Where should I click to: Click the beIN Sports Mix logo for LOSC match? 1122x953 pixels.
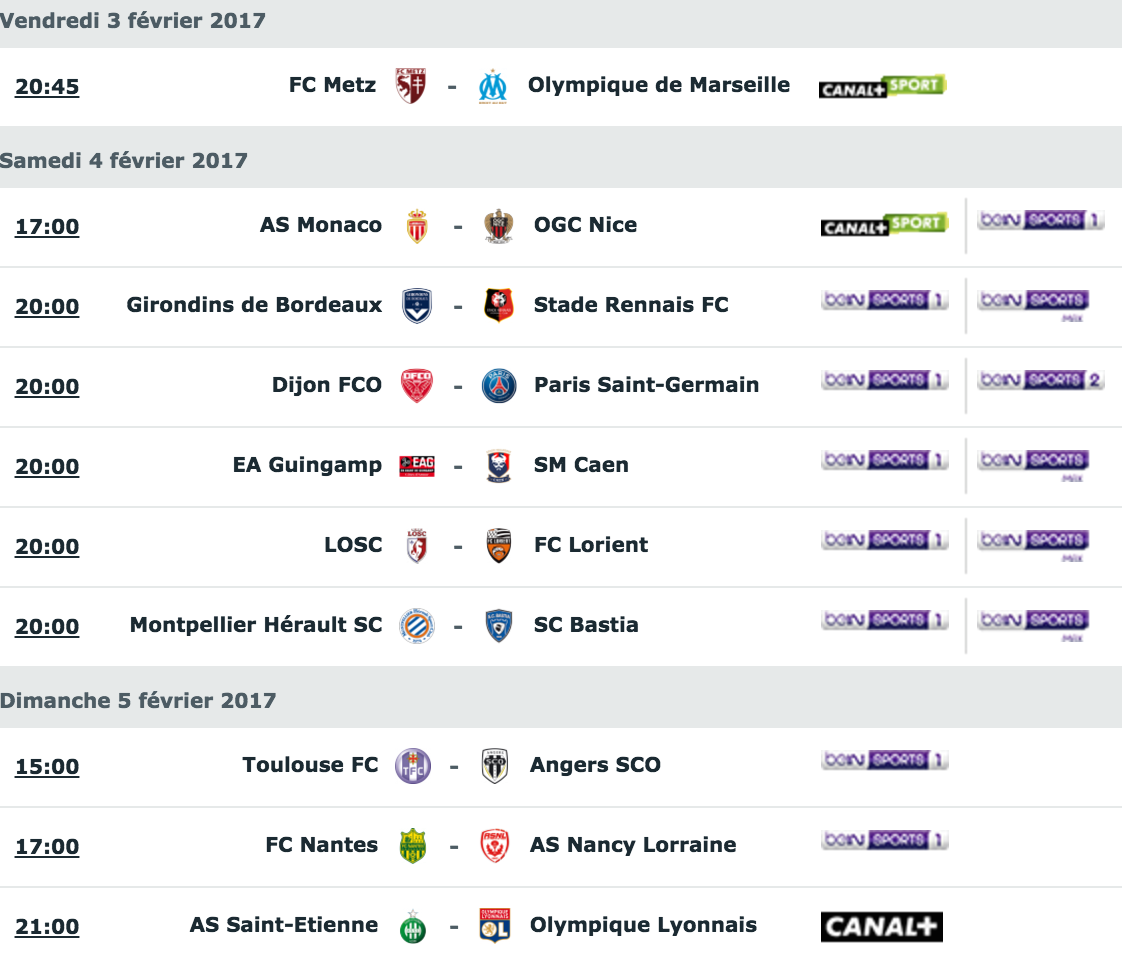tap(1033, 546)
